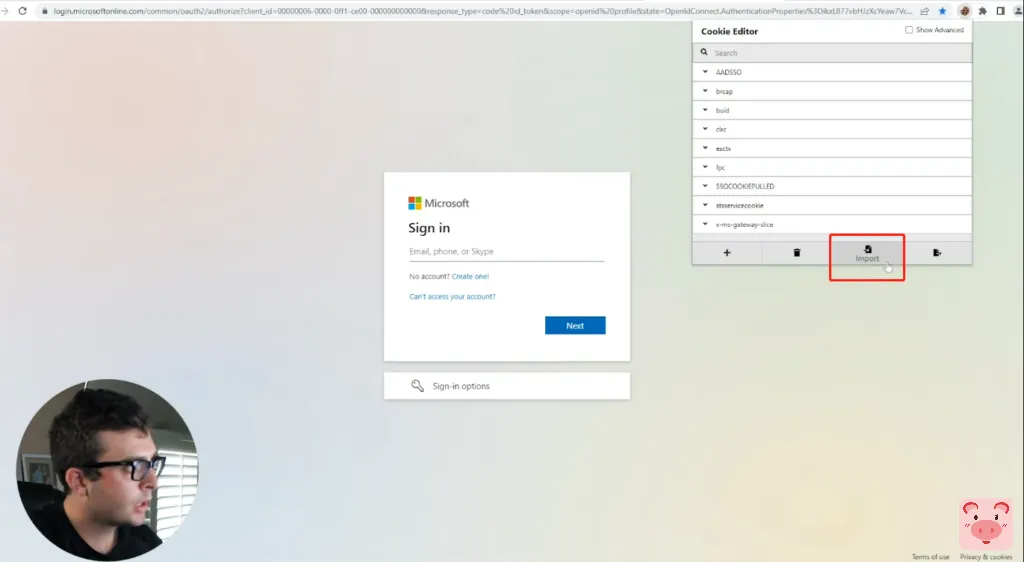1024x562 pixels.
Task: Click the Next button on sign-in
Action: pyautogui.click(x=575, y=325)
